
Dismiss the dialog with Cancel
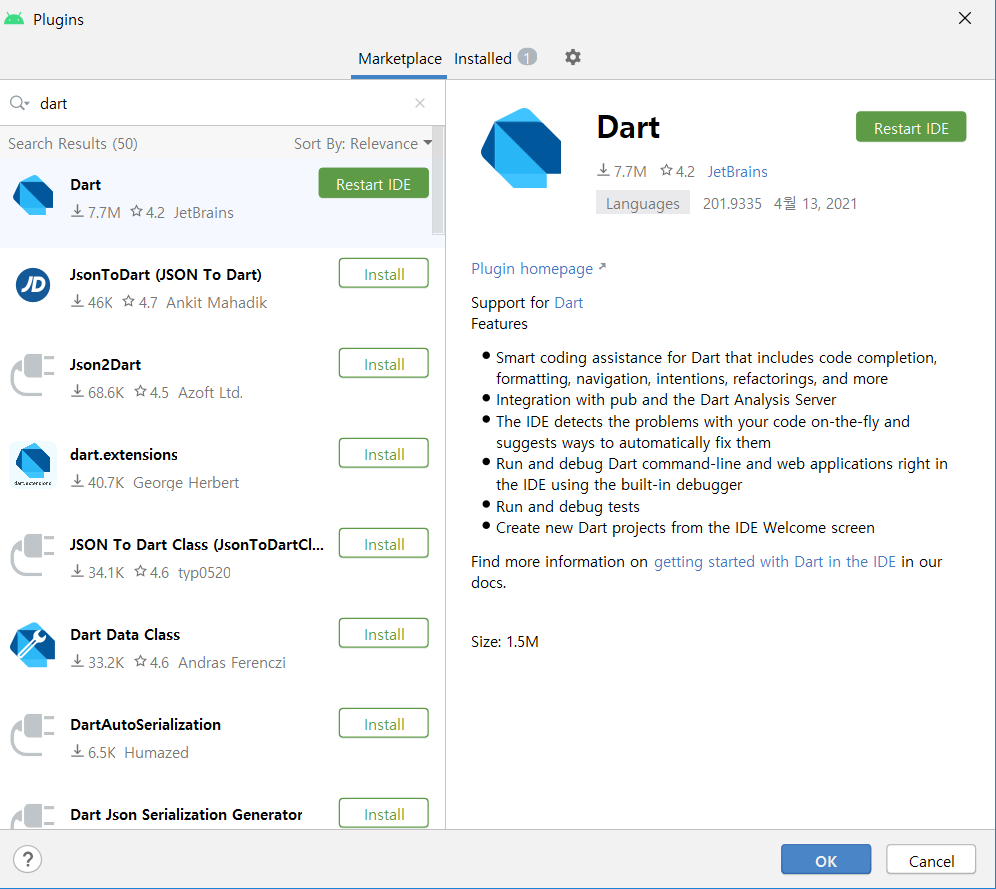pos(931,860)
